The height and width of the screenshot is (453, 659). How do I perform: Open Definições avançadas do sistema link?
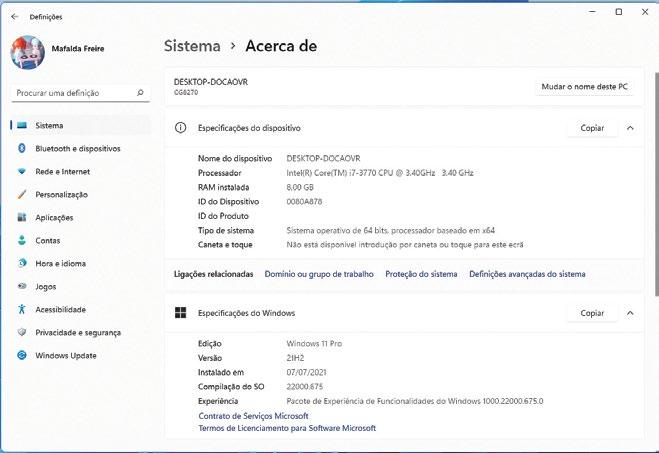point(527,274)
